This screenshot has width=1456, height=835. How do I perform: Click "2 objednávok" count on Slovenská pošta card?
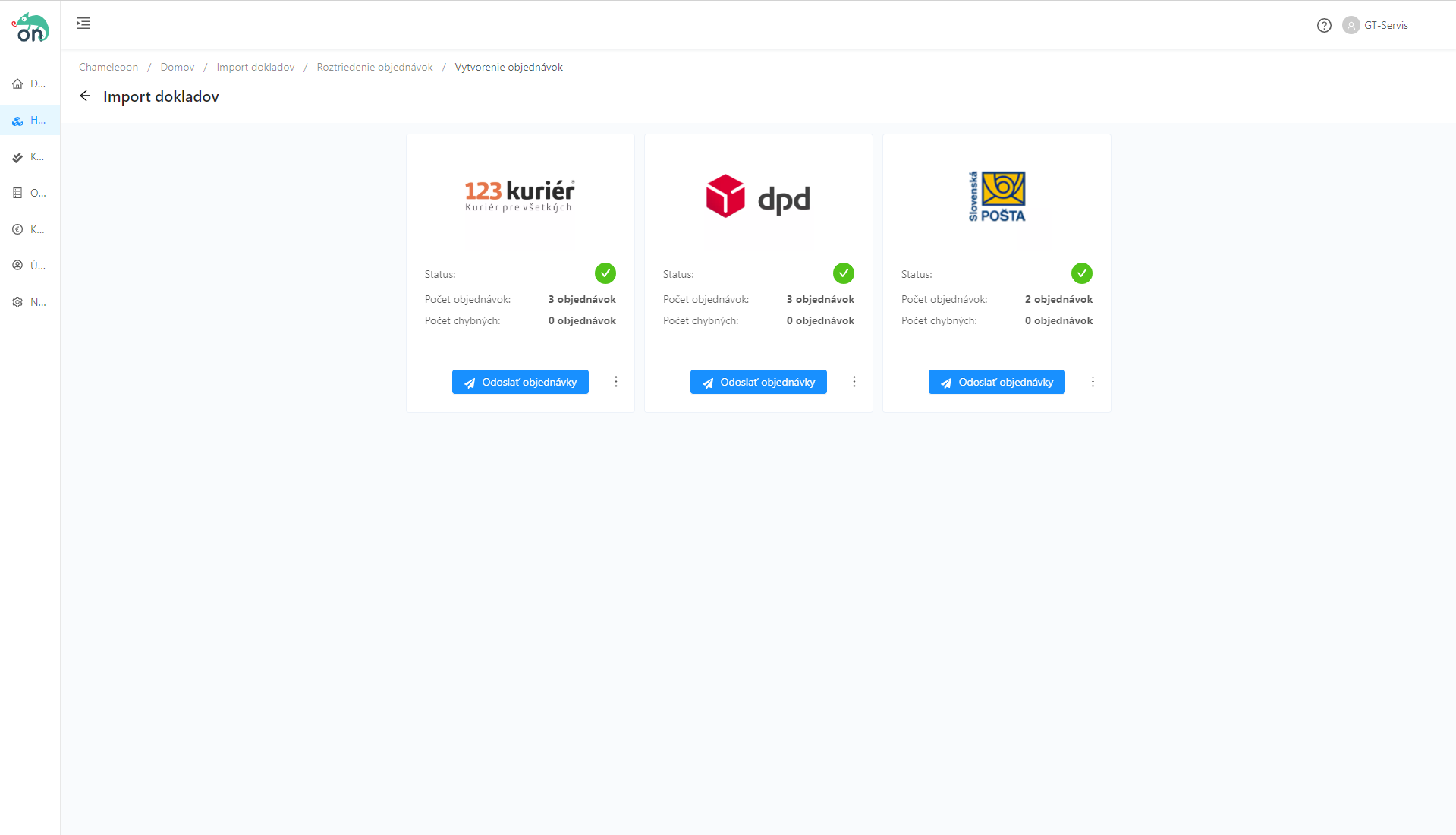pyautogui.click(x=1058, y=299)
